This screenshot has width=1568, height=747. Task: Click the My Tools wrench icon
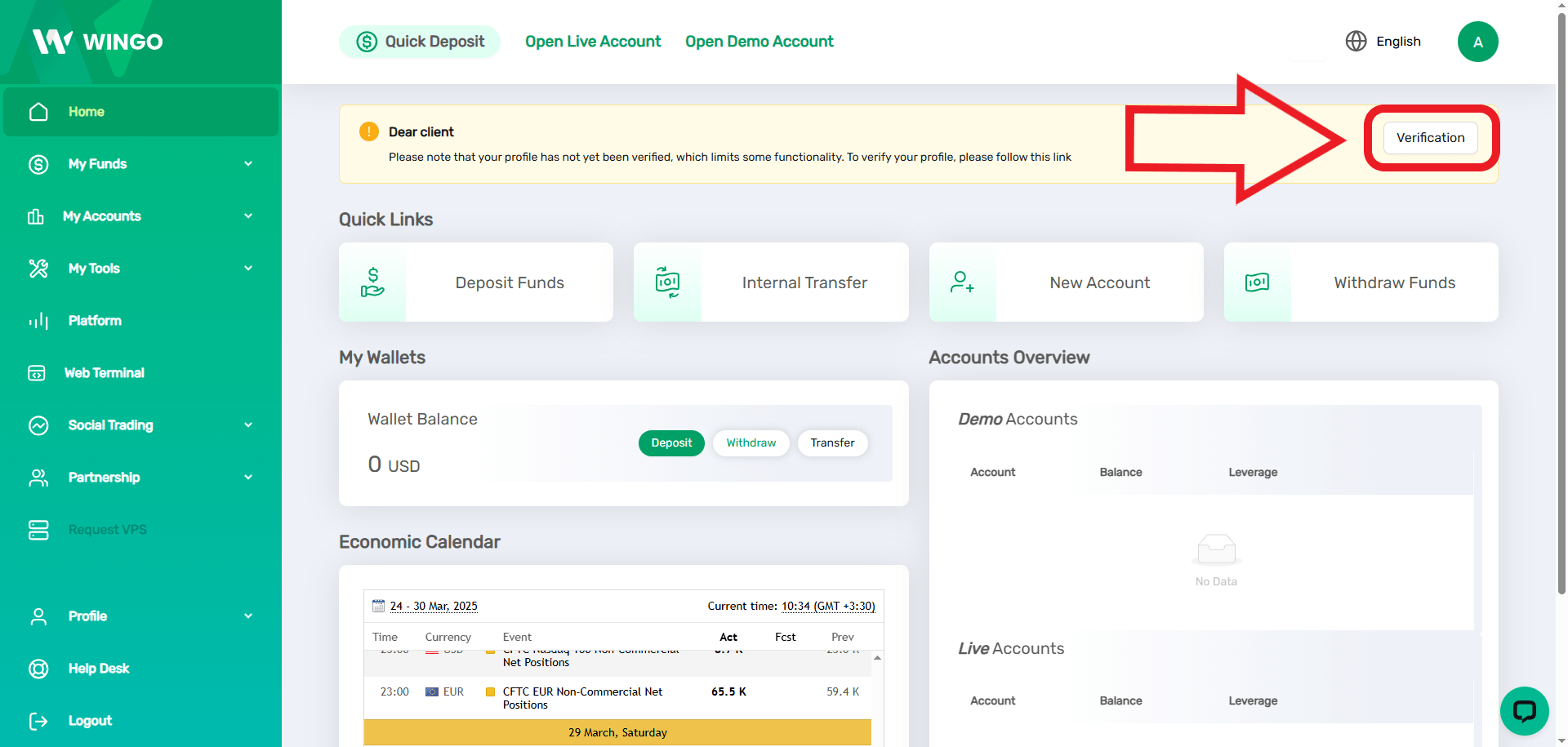tap(38, 269)
